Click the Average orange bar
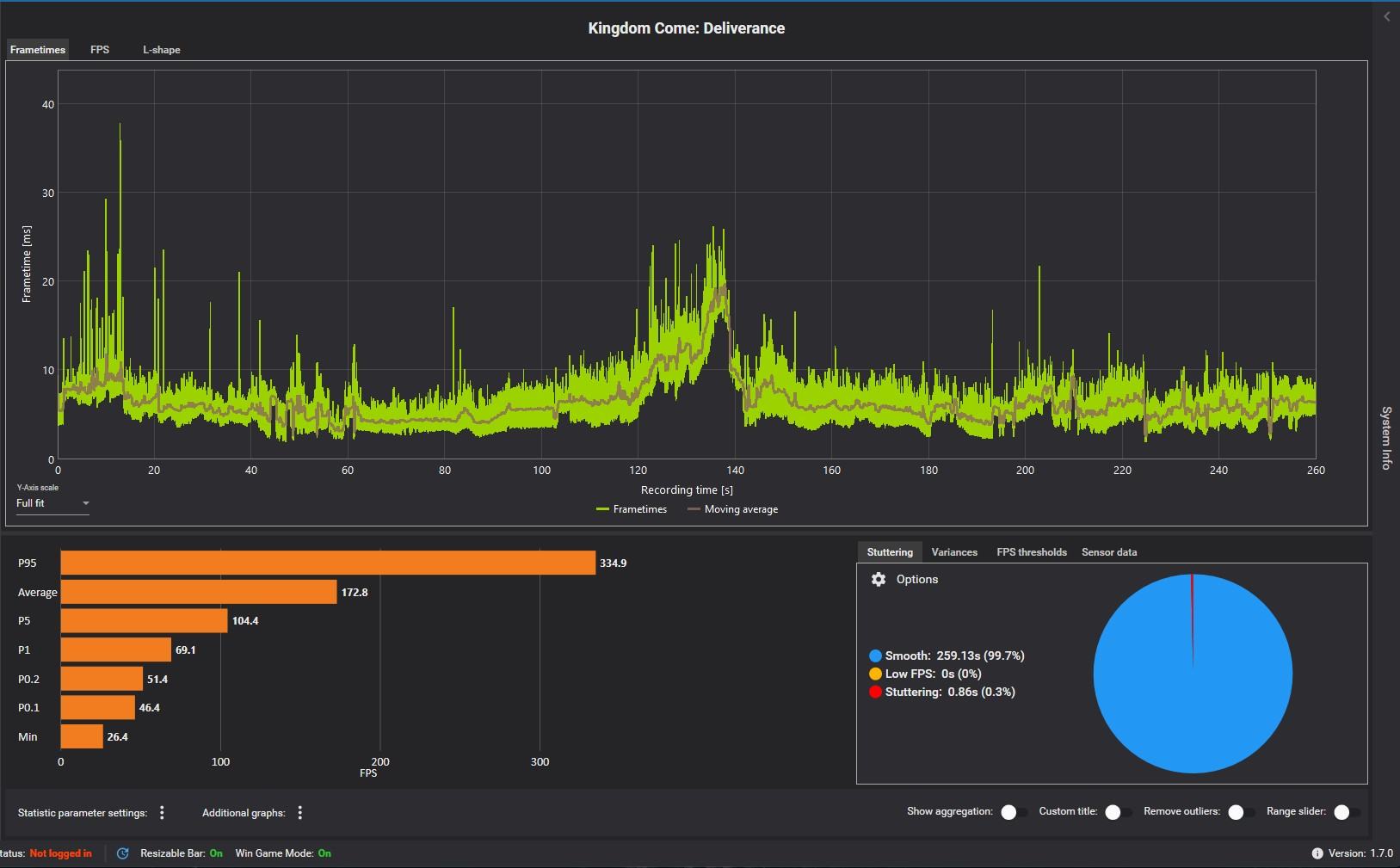 tap(199, 592)
